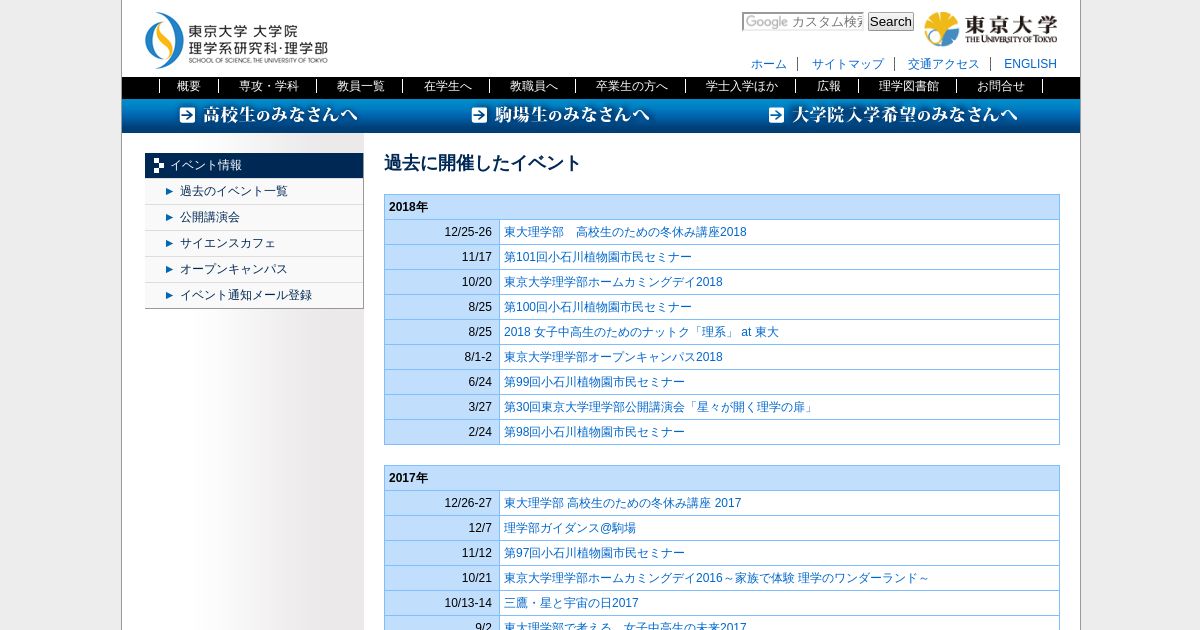The image size is (1200, 630).
Task: Open 東京大学理学部ホームカミングデイ2018 link
Action: 613,282
